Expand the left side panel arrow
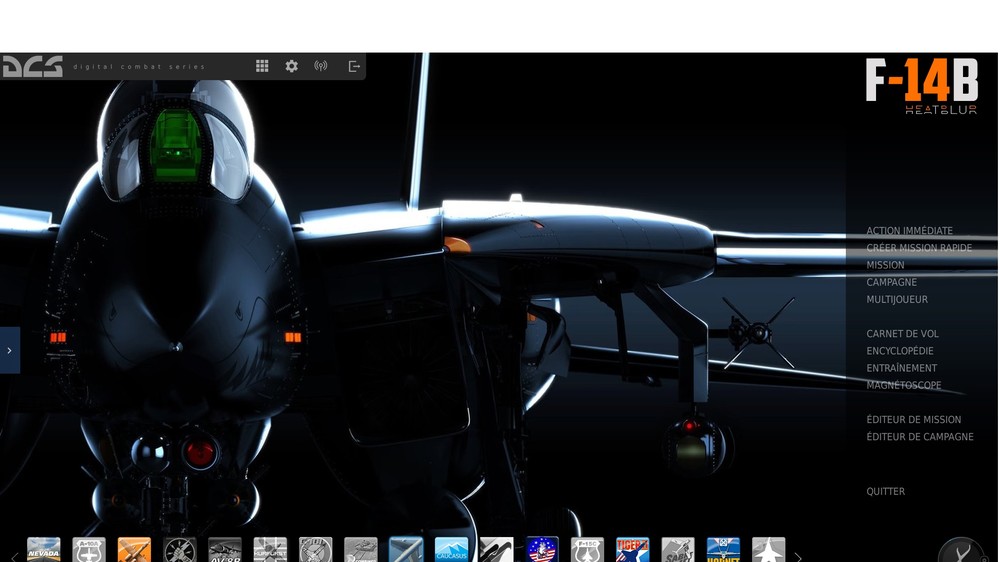The height and width of the screenshot is (562, 1000). pyautogui.click(x=10, y=350)
